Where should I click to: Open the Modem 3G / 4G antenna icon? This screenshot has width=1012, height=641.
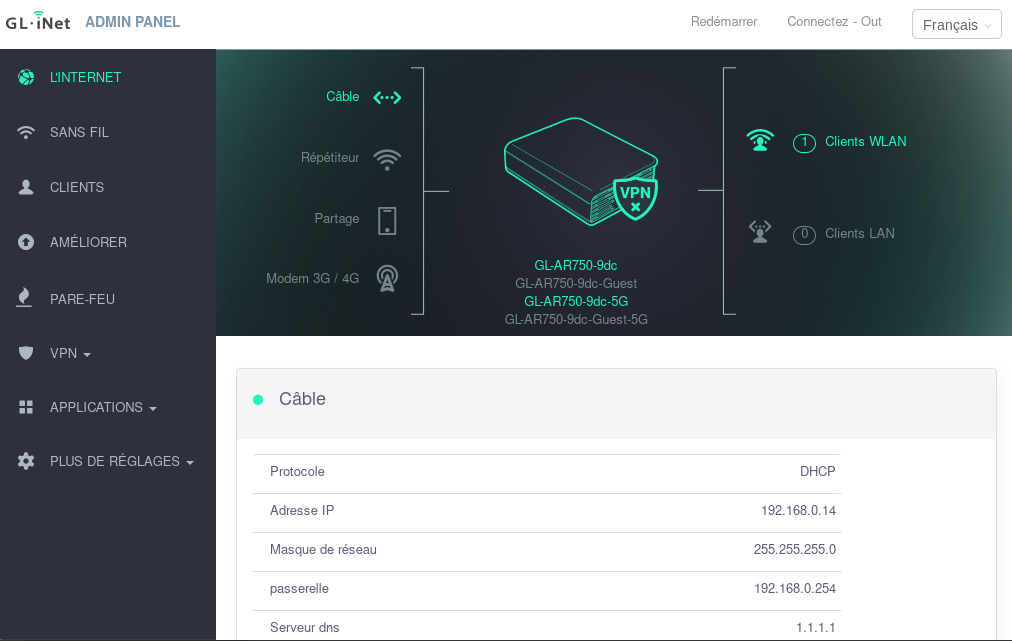point(387,279)
